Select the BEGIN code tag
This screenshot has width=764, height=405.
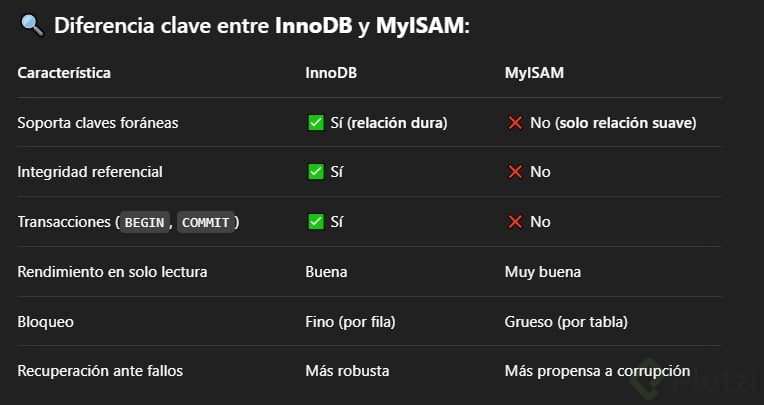click(145, 222)
